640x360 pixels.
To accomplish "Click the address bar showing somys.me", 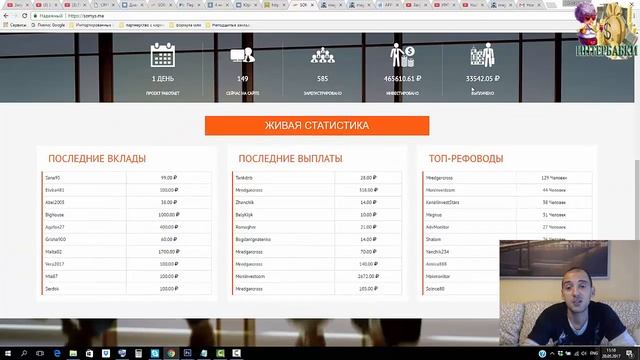I will pos(302,16).
